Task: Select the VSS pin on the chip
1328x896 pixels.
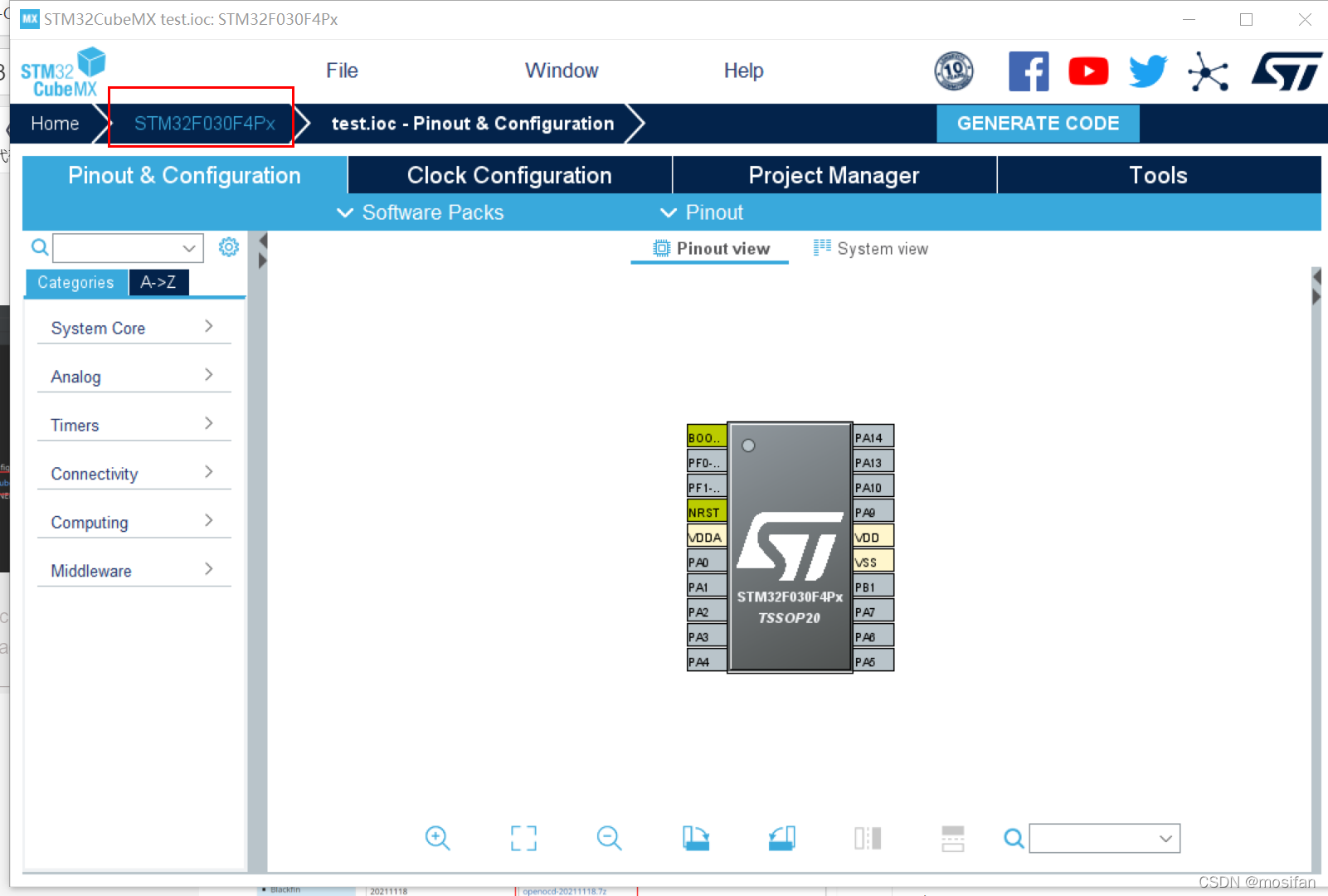Action: tap(873, 561)
